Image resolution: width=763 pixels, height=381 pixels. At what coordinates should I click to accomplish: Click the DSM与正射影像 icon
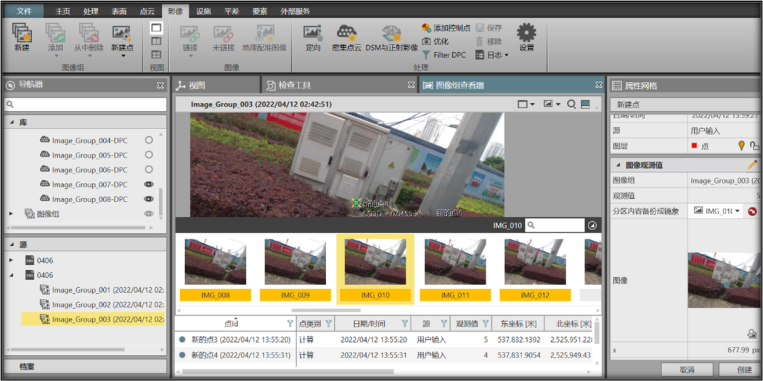pyautogui.click(x=391, y=33)
